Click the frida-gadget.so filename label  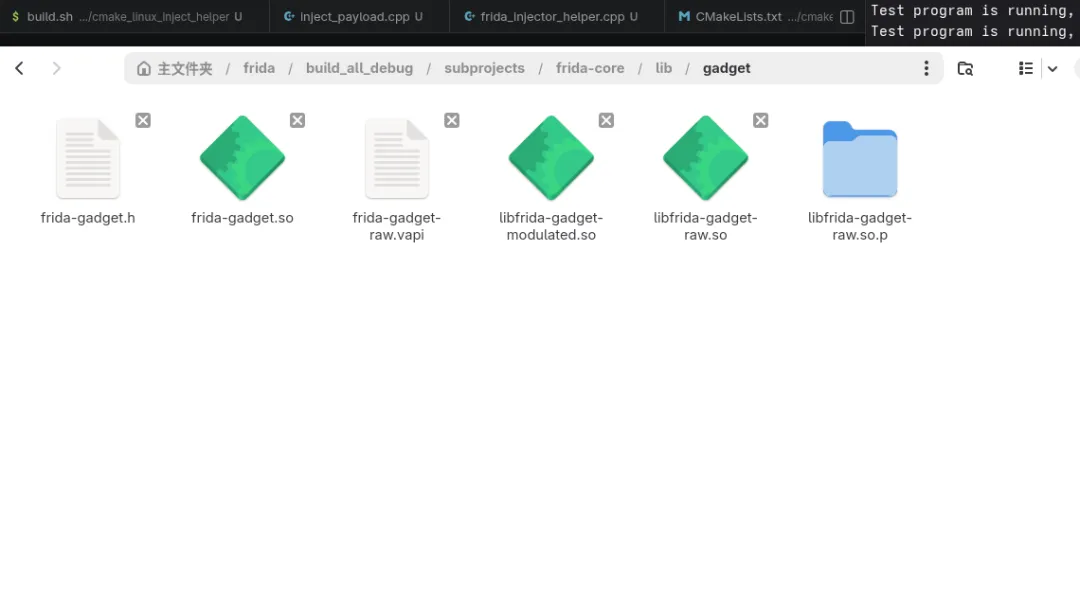pos(242,218)
